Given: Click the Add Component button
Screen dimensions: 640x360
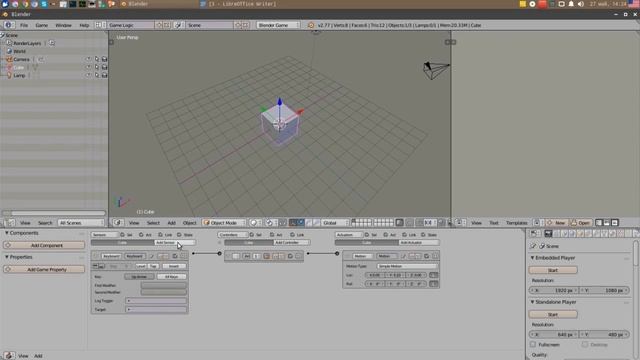Looking at the screenshot, I should [44, 245].
